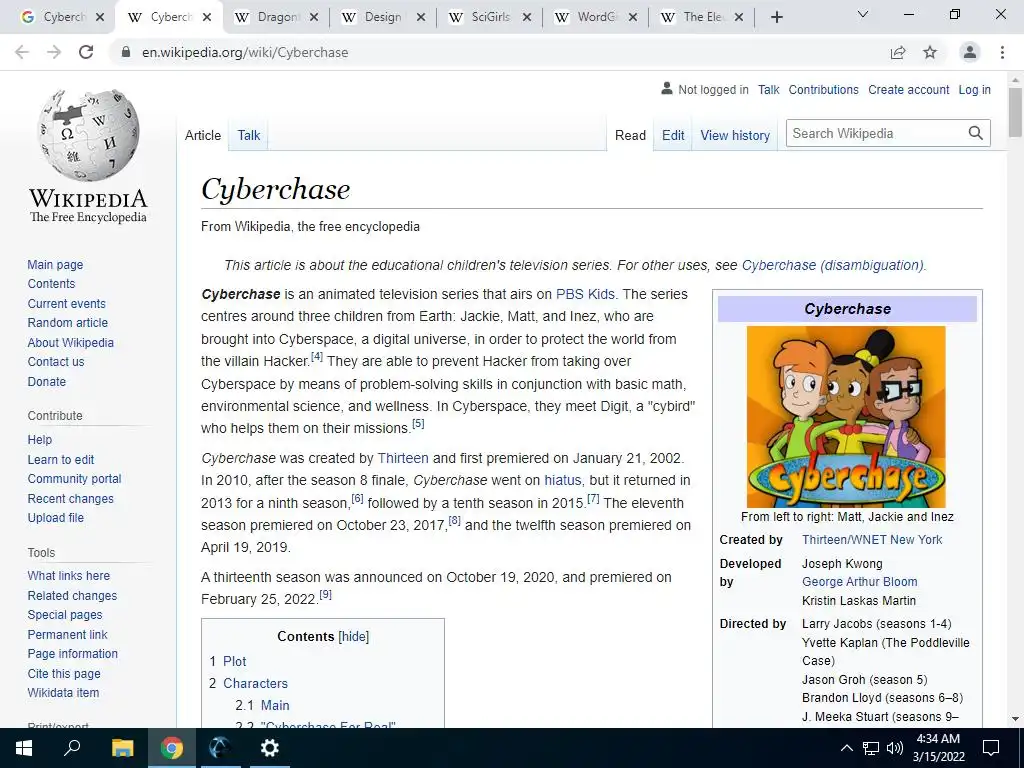Viewport: 1024px width, 768px height.
Task: Close the Dragon Wikipedia tab
Action: (x=314, y=17)
